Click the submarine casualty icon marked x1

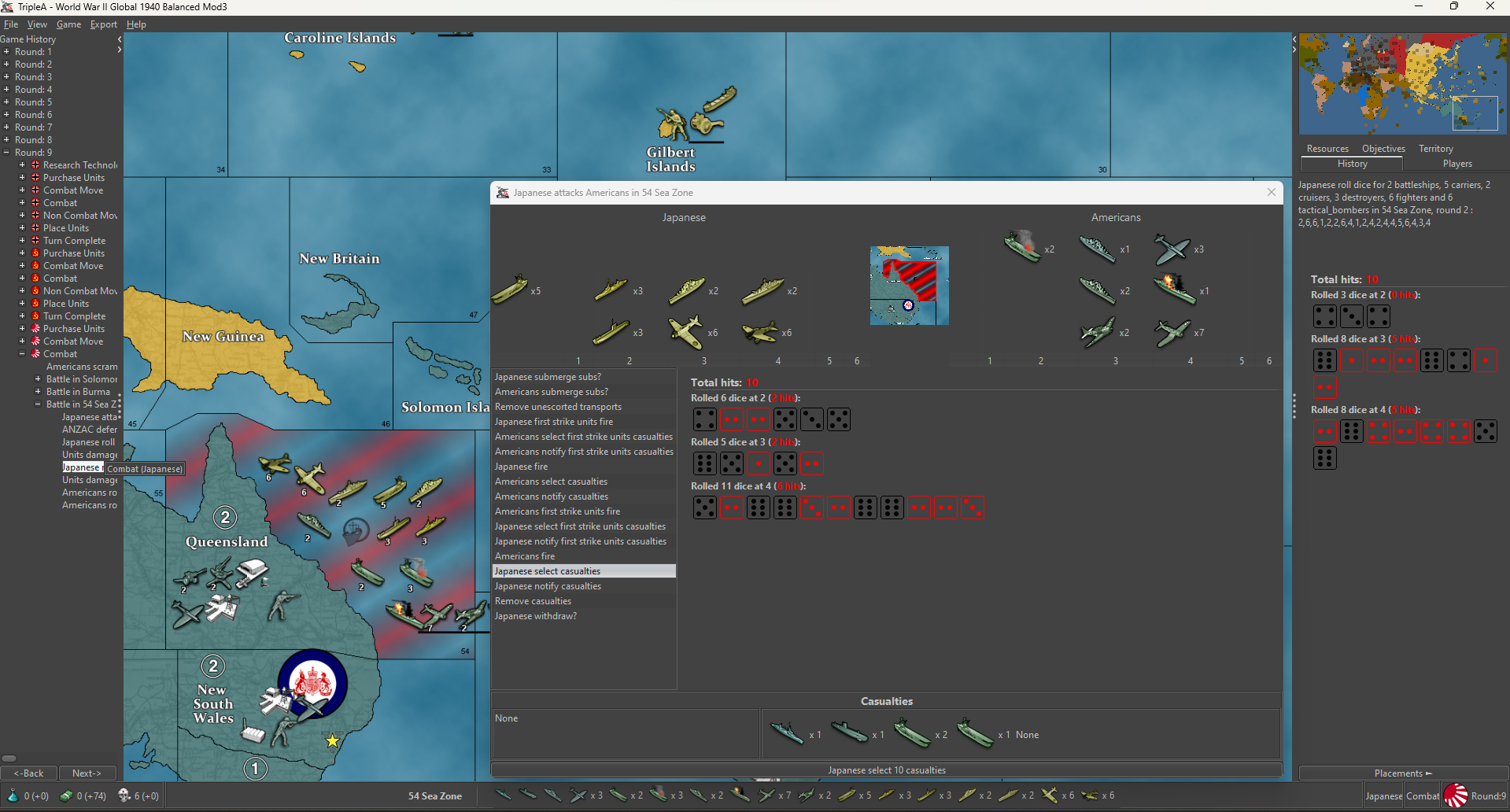click(x=850, y=732)
